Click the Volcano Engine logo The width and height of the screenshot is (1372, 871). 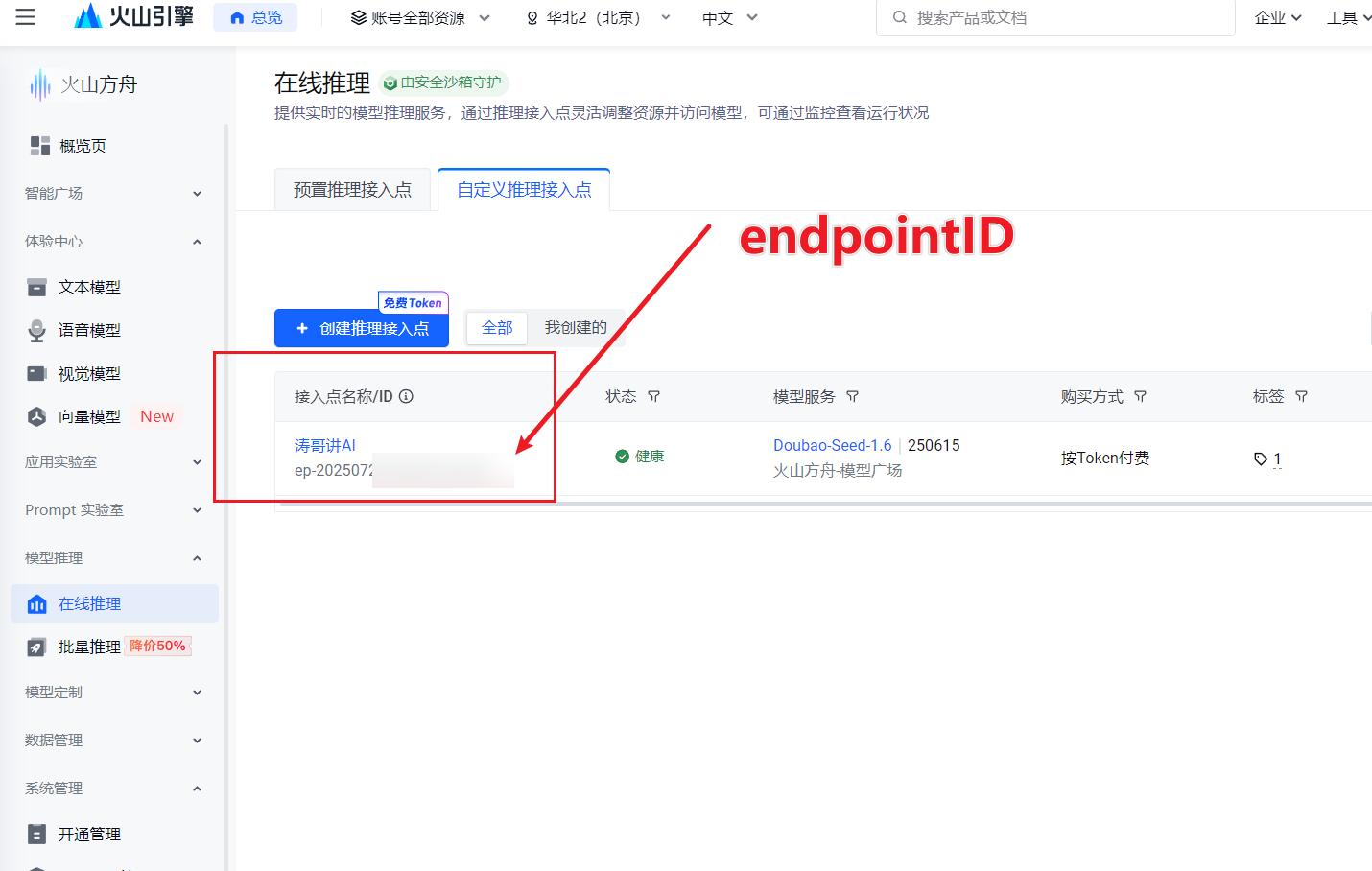pyautogui.click(x=133, y=16)
